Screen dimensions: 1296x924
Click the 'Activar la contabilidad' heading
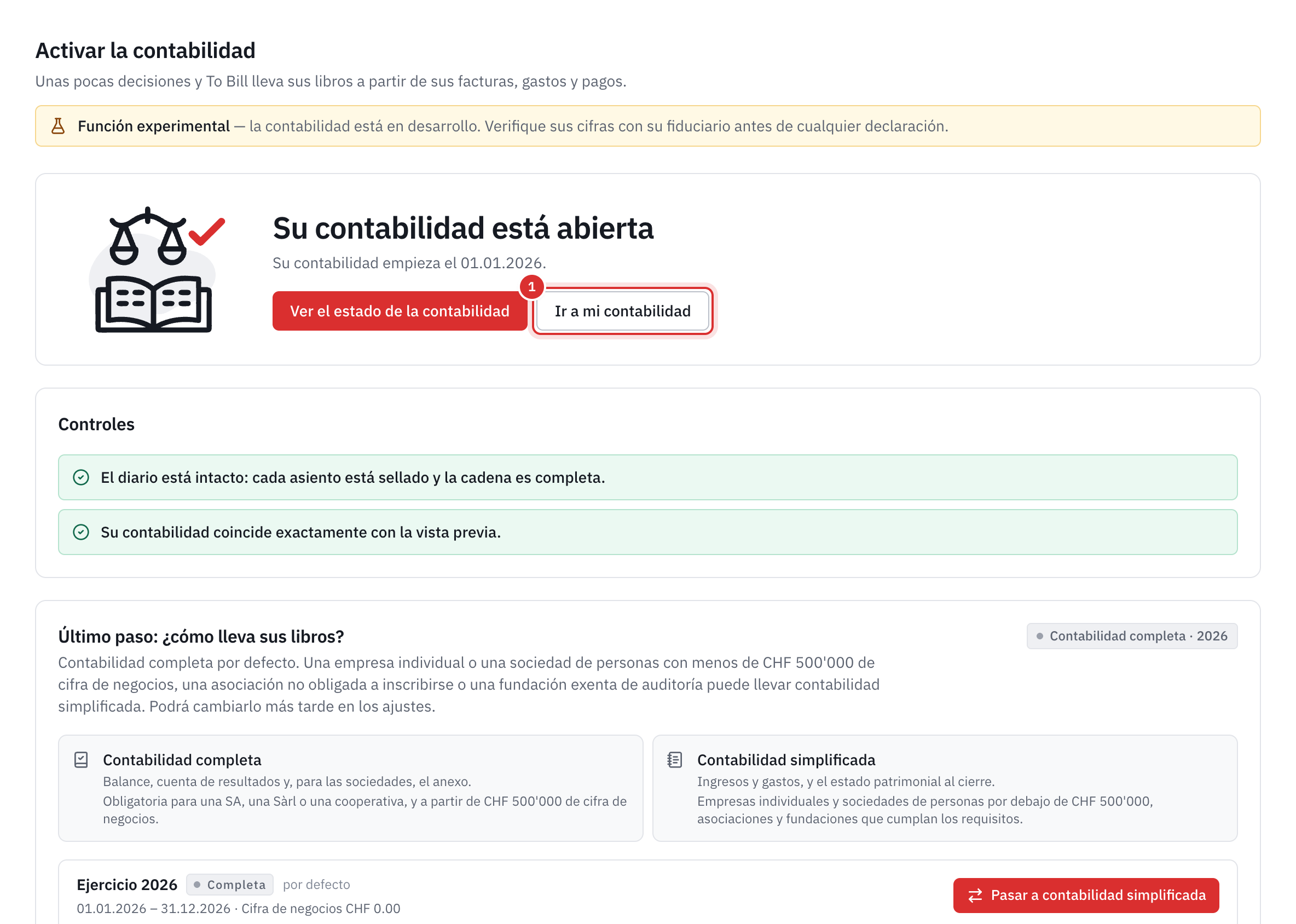click(x=146, y=51)
